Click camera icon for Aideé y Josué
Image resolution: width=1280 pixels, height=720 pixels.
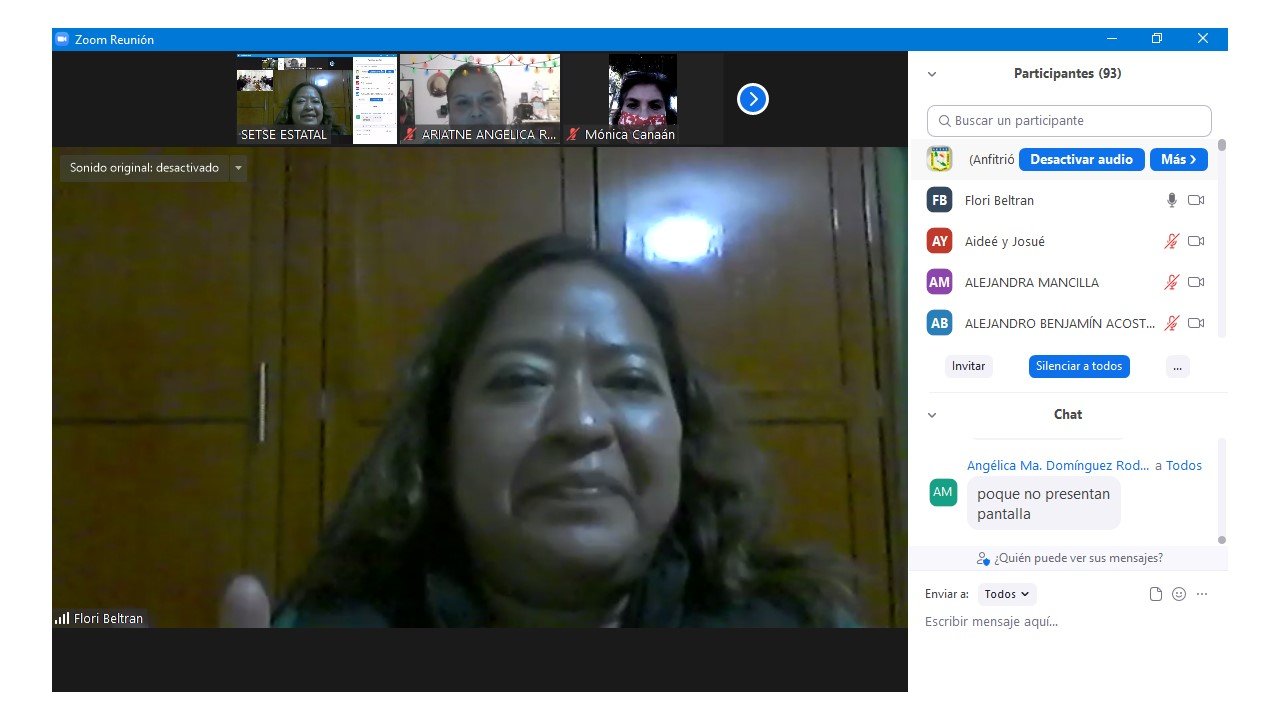[1196, 241]
